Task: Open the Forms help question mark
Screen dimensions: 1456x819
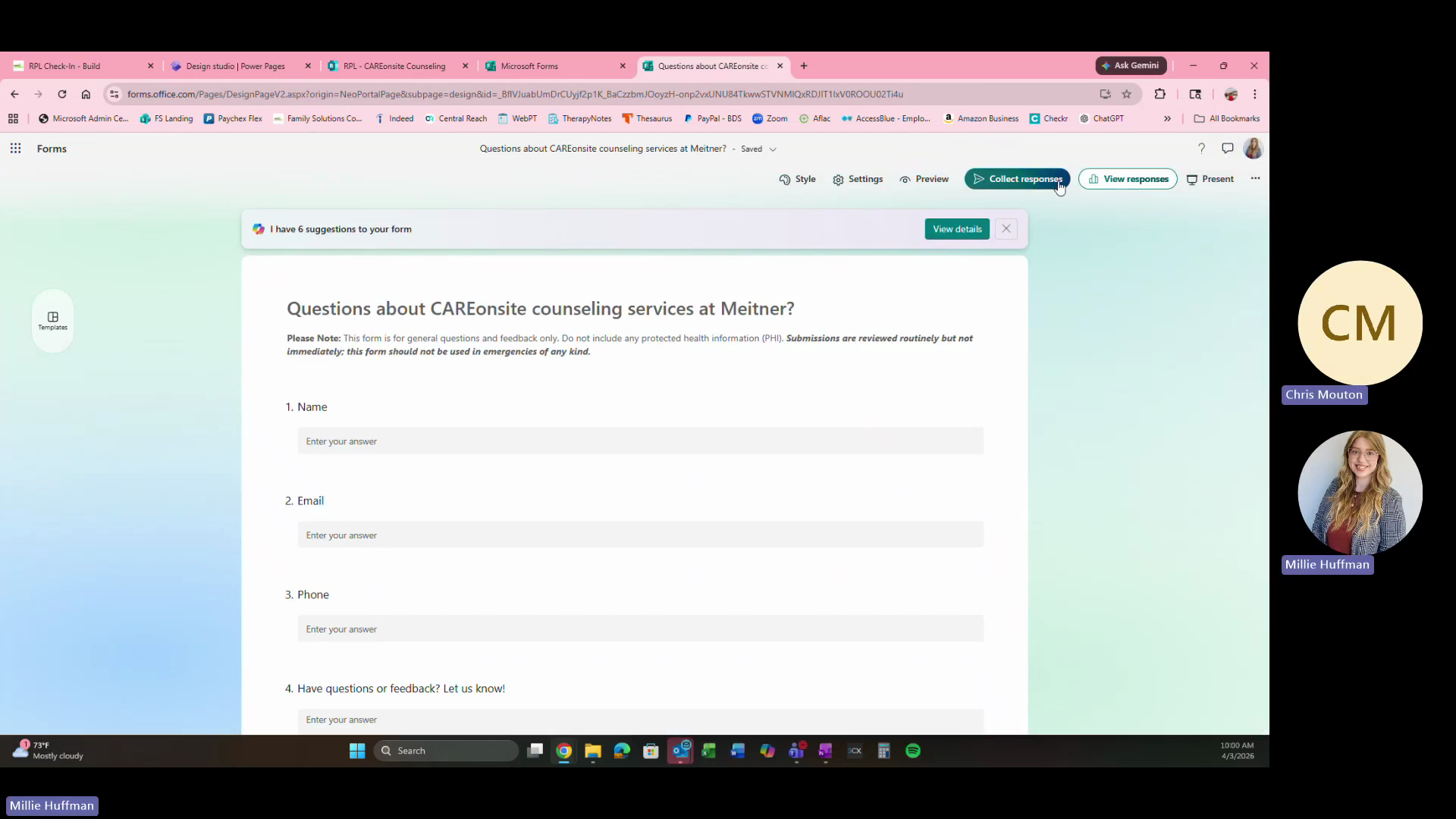Action: [1201, 149]
